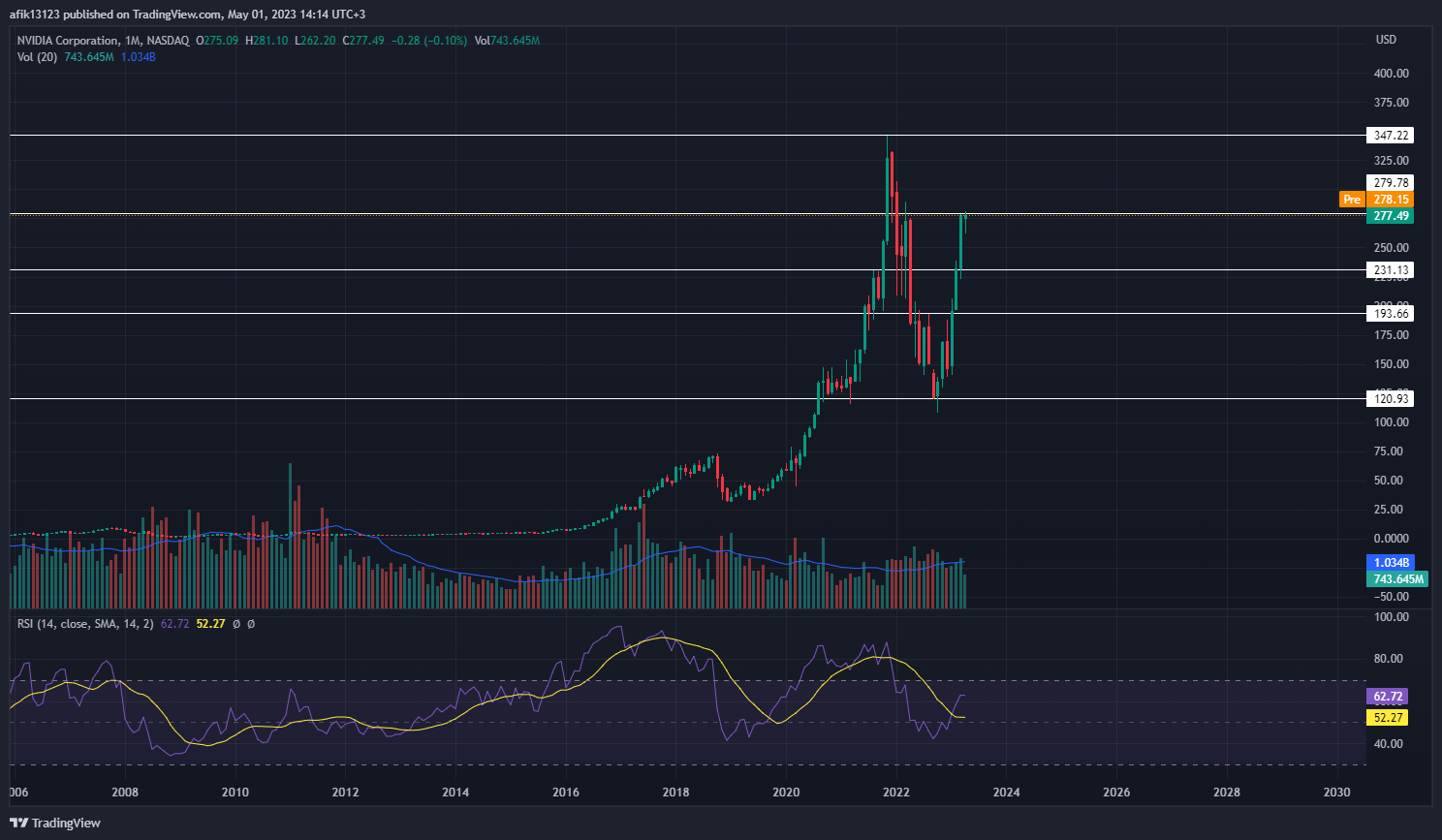Click the orange Pre market badge
The height and width of the screenshot is (840, 1442).
pyautogui.click(x=1352, y=200)
